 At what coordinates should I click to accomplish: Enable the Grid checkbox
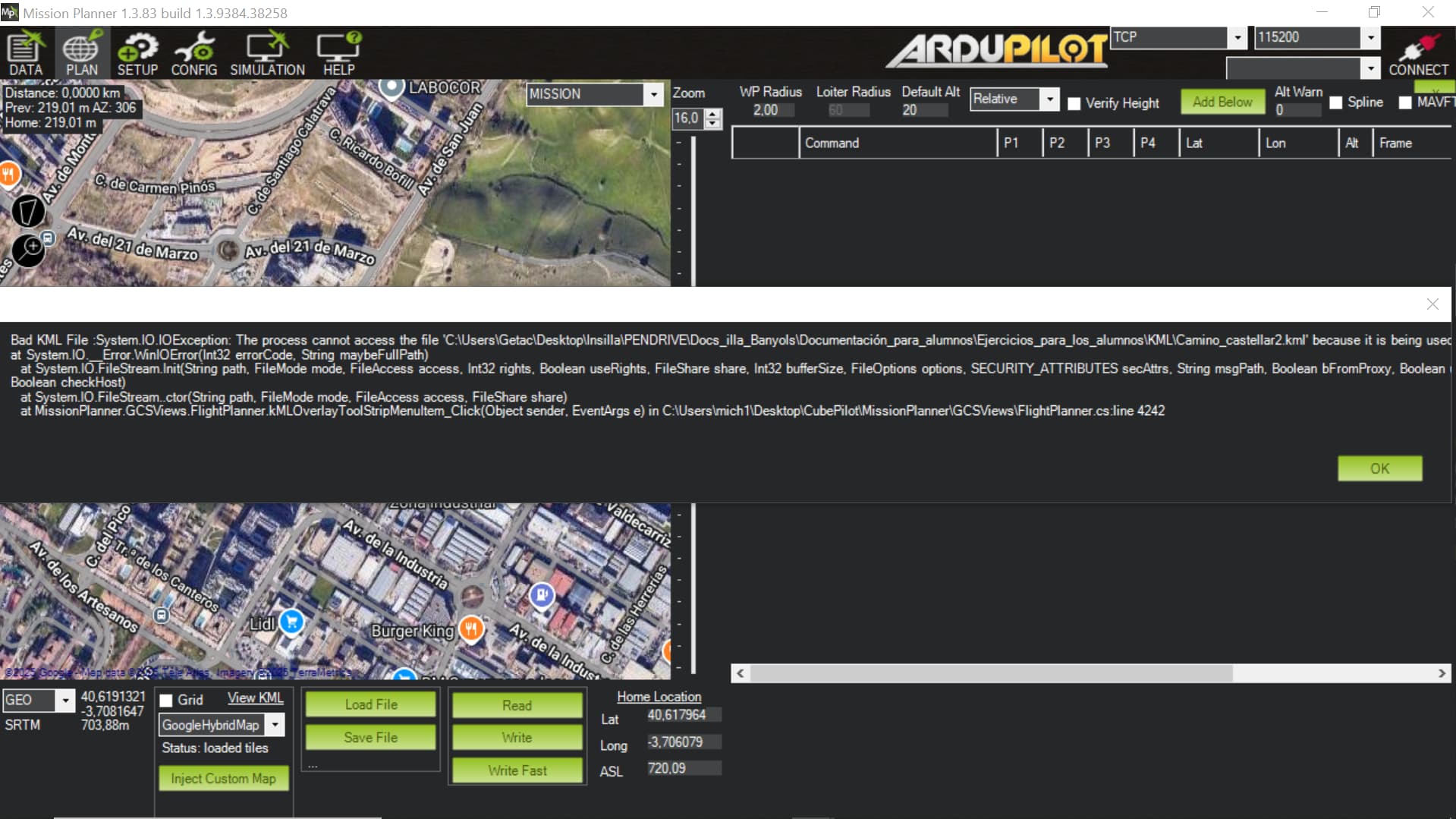coord(166,700)
